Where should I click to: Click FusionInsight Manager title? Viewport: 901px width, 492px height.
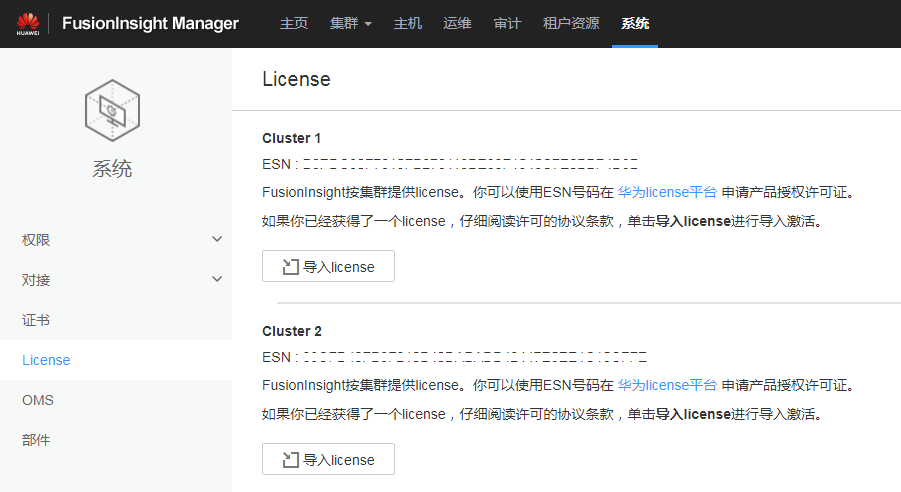[150, 24]
